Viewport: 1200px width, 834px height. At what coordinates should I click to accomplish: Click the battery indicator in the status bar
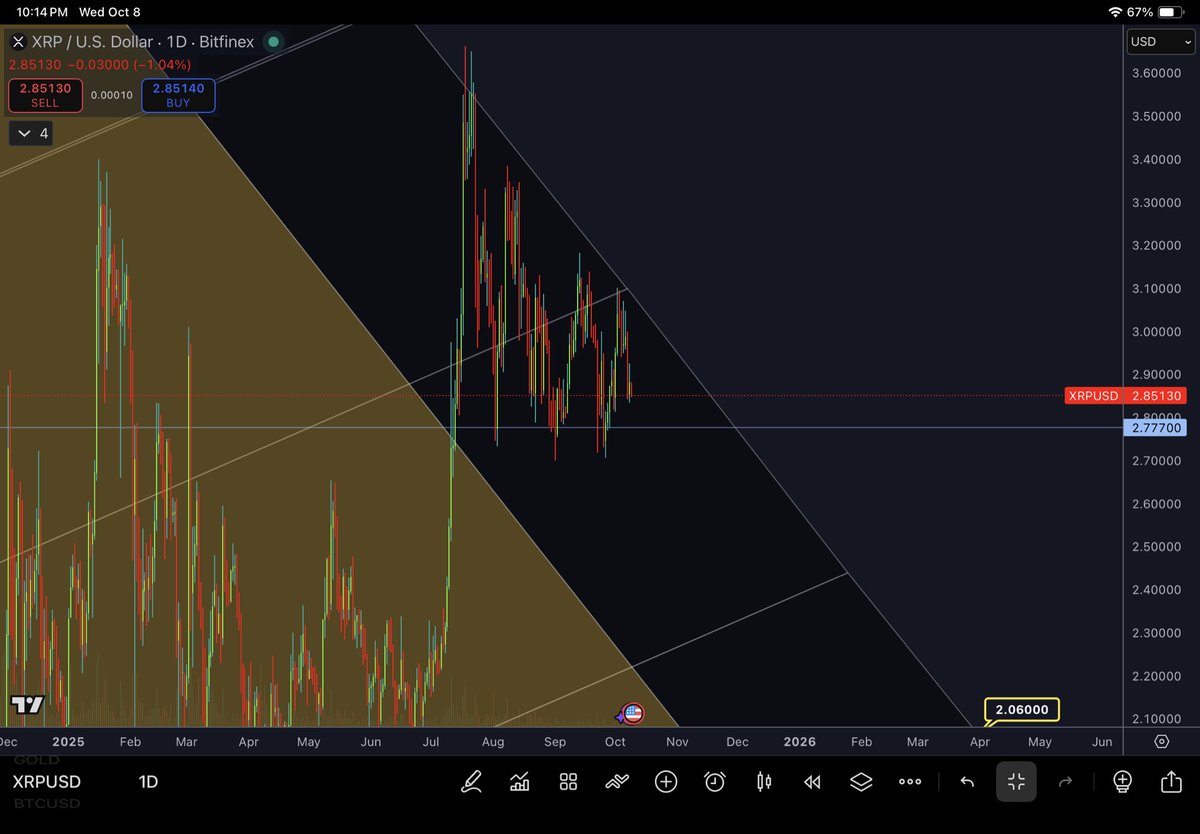pyautogui.click(x=1172, y=12)
